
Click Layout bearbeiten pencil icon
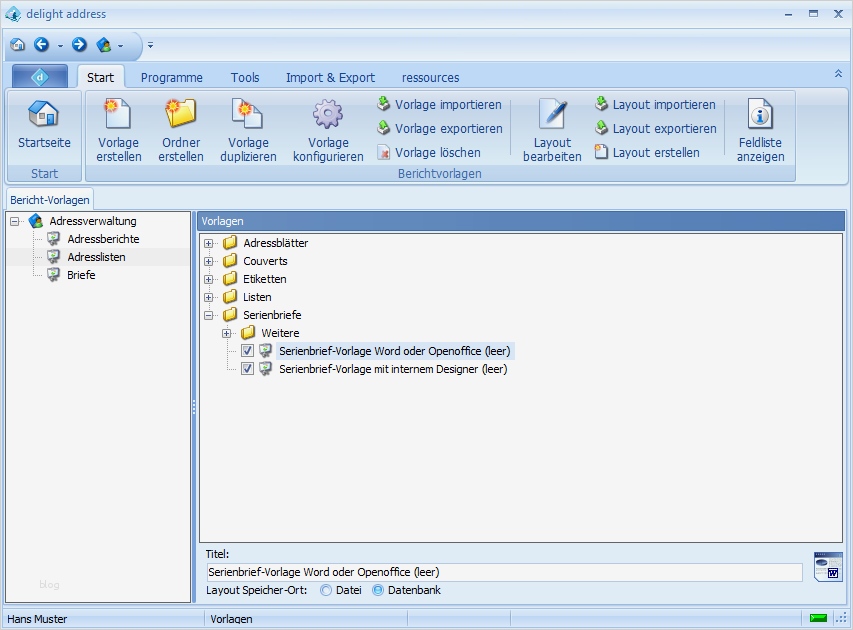tap(552, 115)
